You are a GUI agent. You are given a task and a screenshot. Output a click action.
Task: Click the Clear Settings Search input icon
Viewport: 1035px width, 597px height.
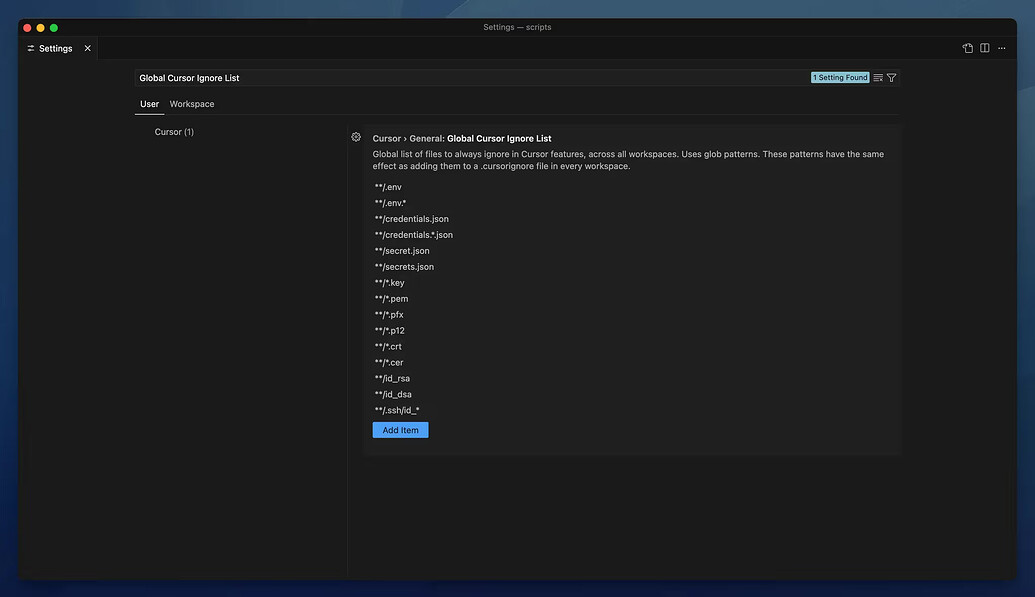pyautogui.click(x=877, y=77)
